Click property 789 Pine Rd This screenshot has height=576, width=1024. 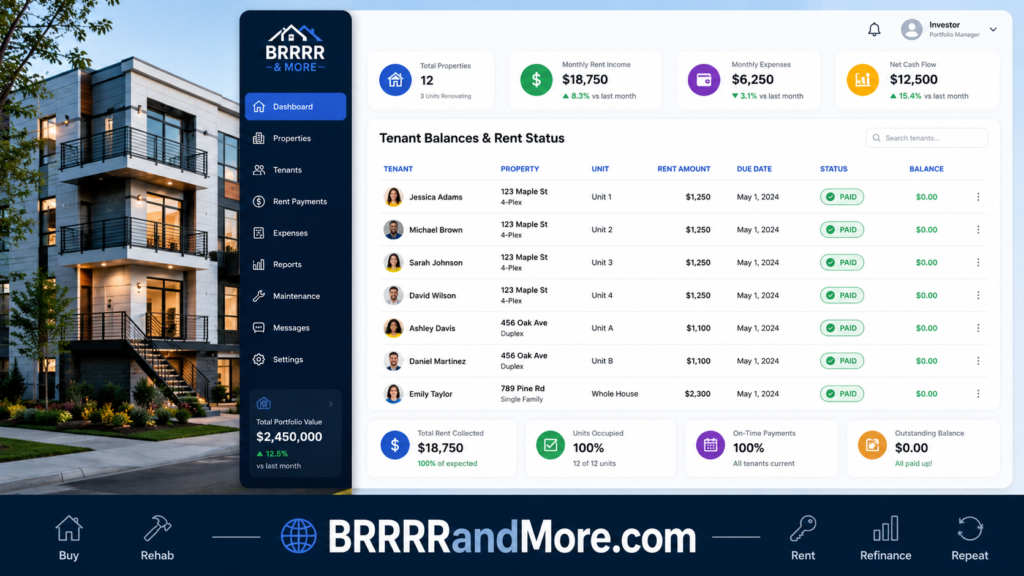pos(522,389)
